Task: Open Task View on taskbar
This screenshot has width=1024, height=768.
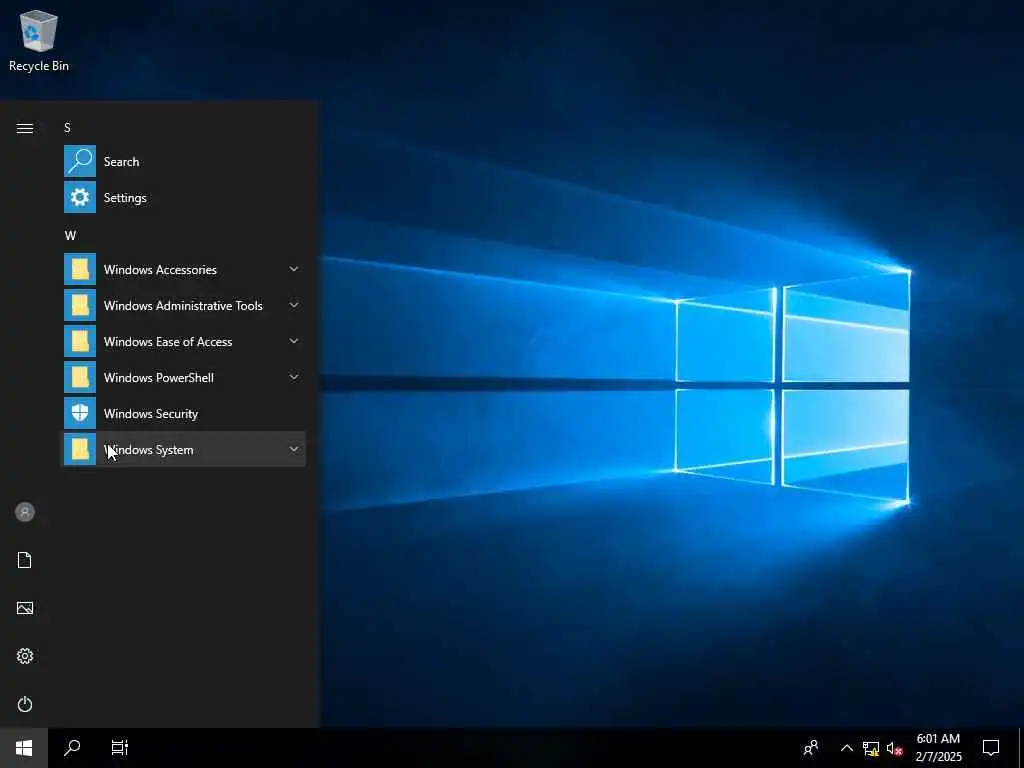Action: pos(120,748)
